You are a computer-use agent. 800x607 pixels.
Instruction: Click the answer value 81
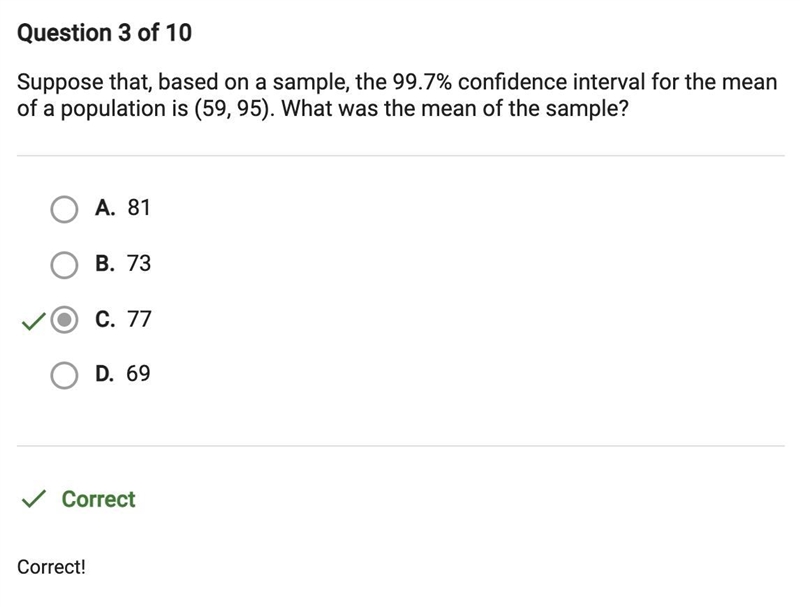(x=139, y=208)
